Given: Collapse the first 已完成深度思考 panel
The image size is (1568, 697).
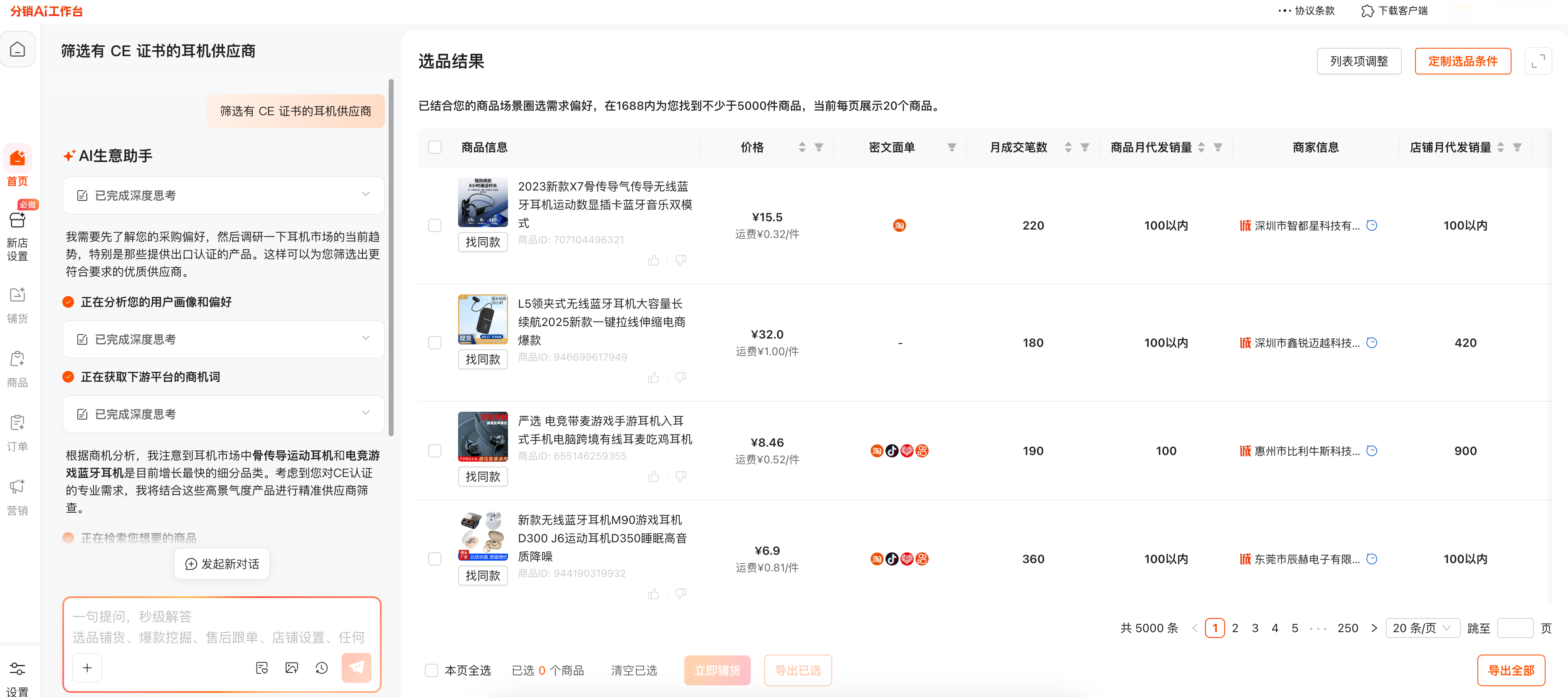Looking at the screenshot, I should [365, 194].
